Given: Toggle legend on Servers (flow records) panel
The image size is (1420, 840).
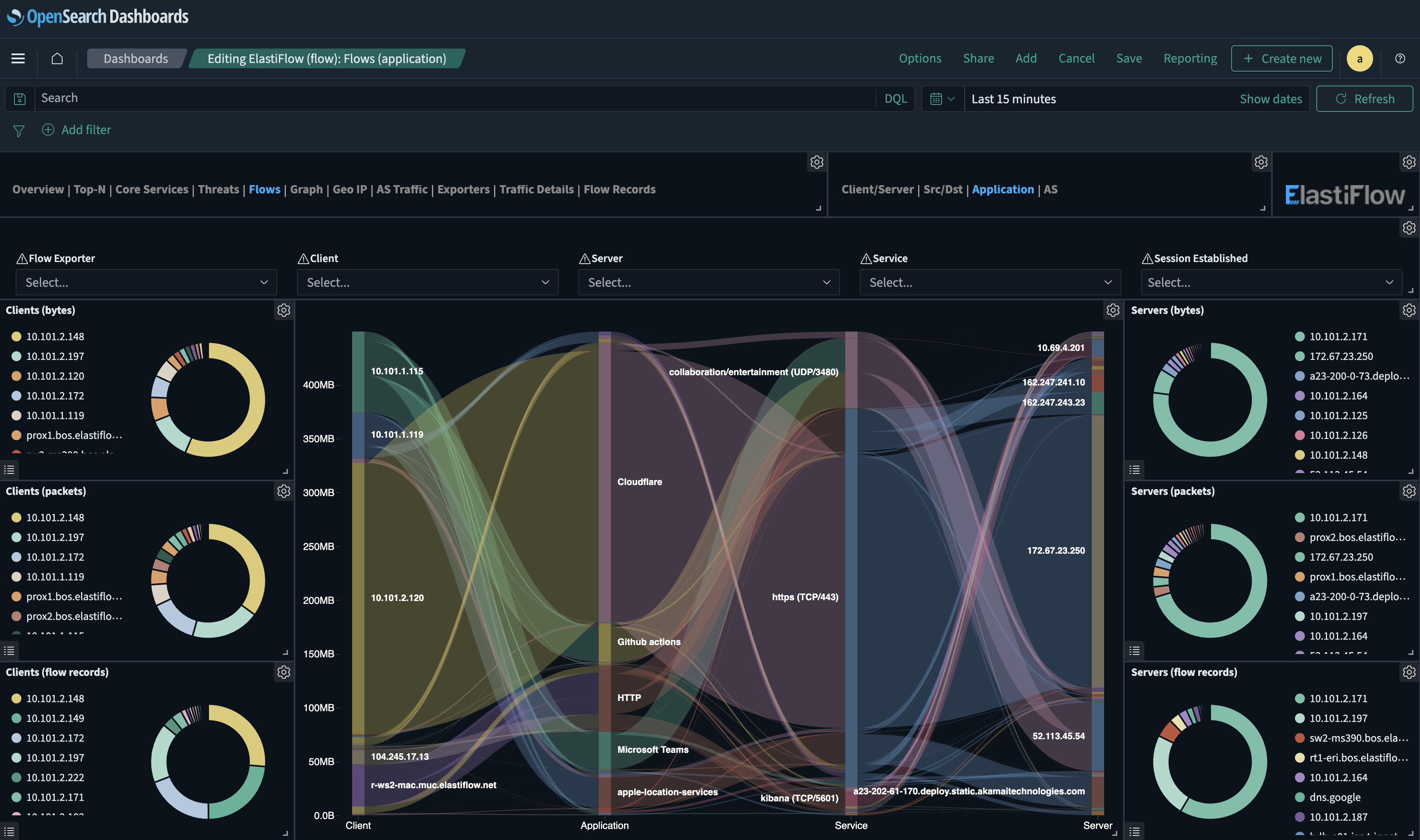Looking at the screenshot, I should pyautogui.click(x=1134, y=831).
